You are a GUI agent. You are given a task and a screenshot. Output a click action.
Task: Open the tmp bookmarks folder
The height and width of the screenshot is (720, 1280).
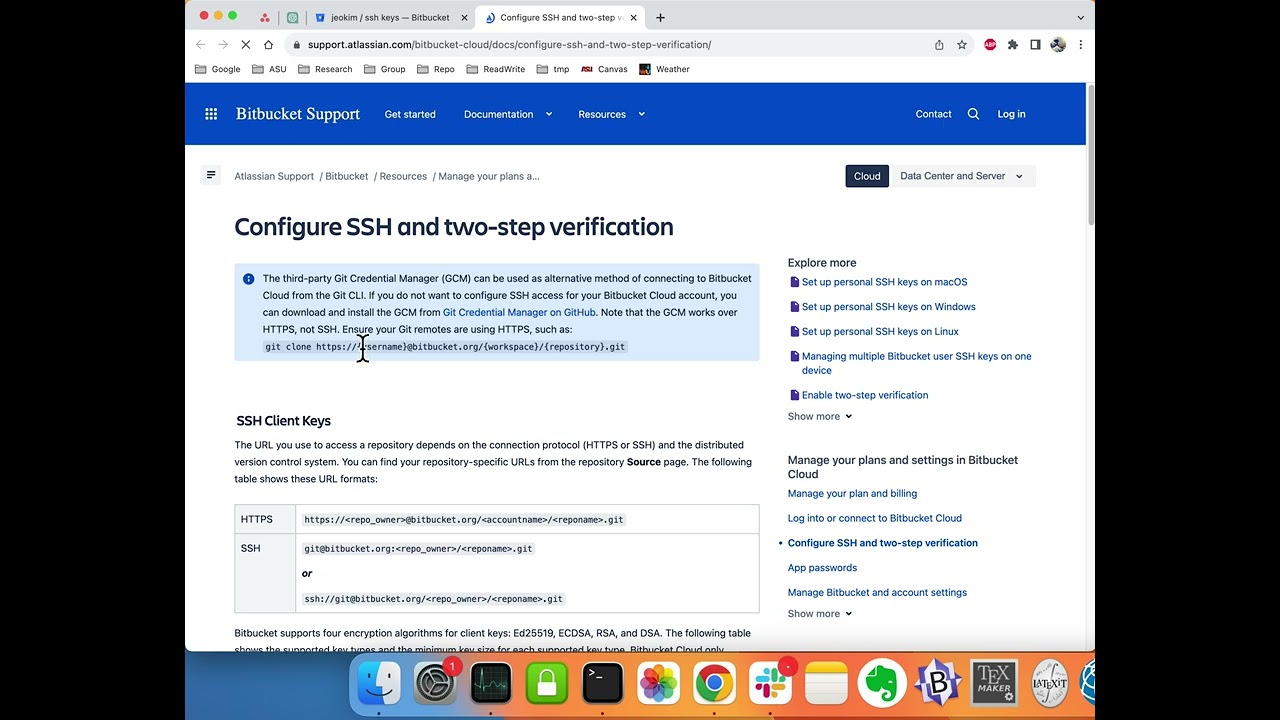tap(553, 69)
